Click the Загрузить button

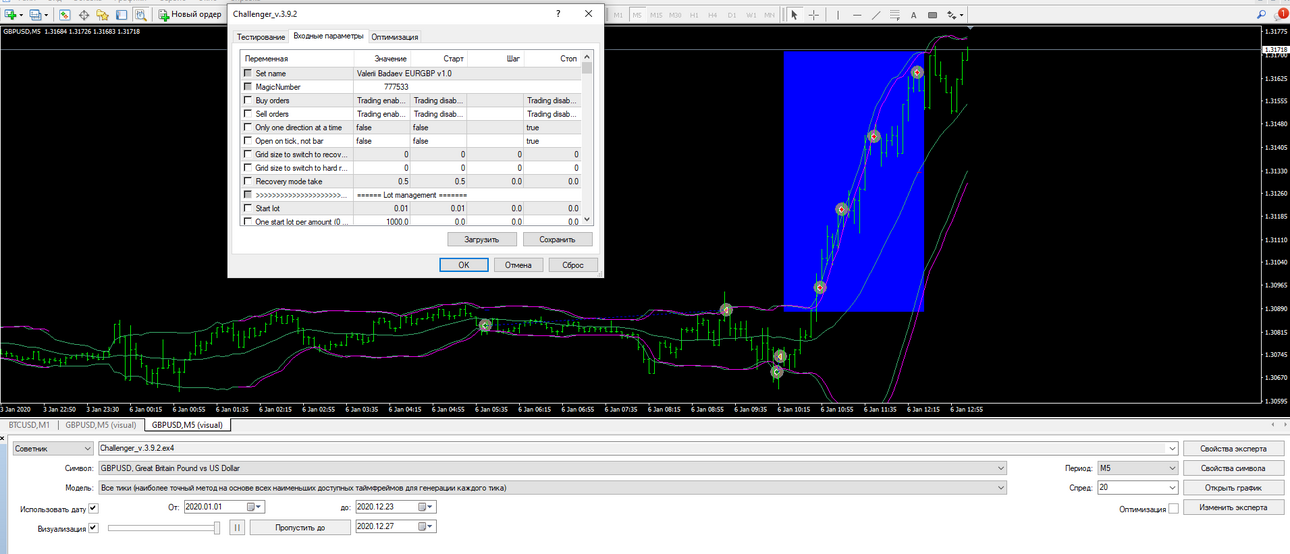point(481,240)
